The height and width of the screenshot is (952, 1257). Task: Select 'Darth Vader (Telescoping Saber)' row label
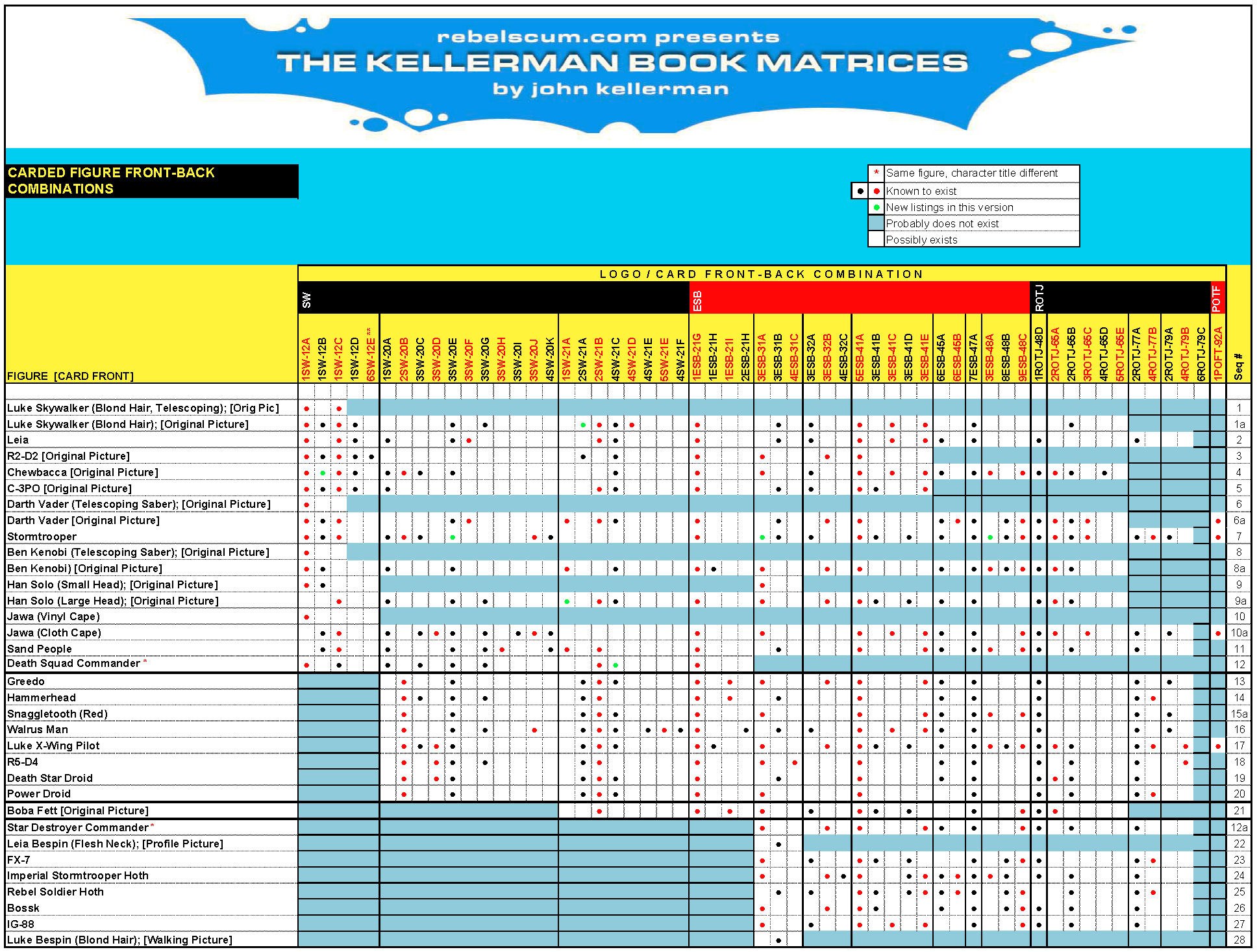pos(139,504)
